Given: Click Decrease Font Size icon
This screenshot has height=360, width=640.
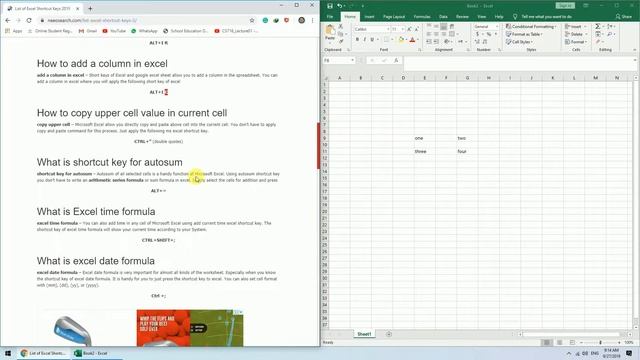Looking at the screenshot, I should 416,29.
